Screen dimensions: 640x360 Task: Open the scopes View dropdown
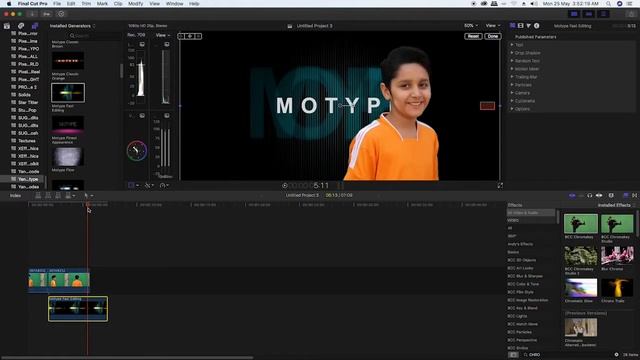point(162,36)
